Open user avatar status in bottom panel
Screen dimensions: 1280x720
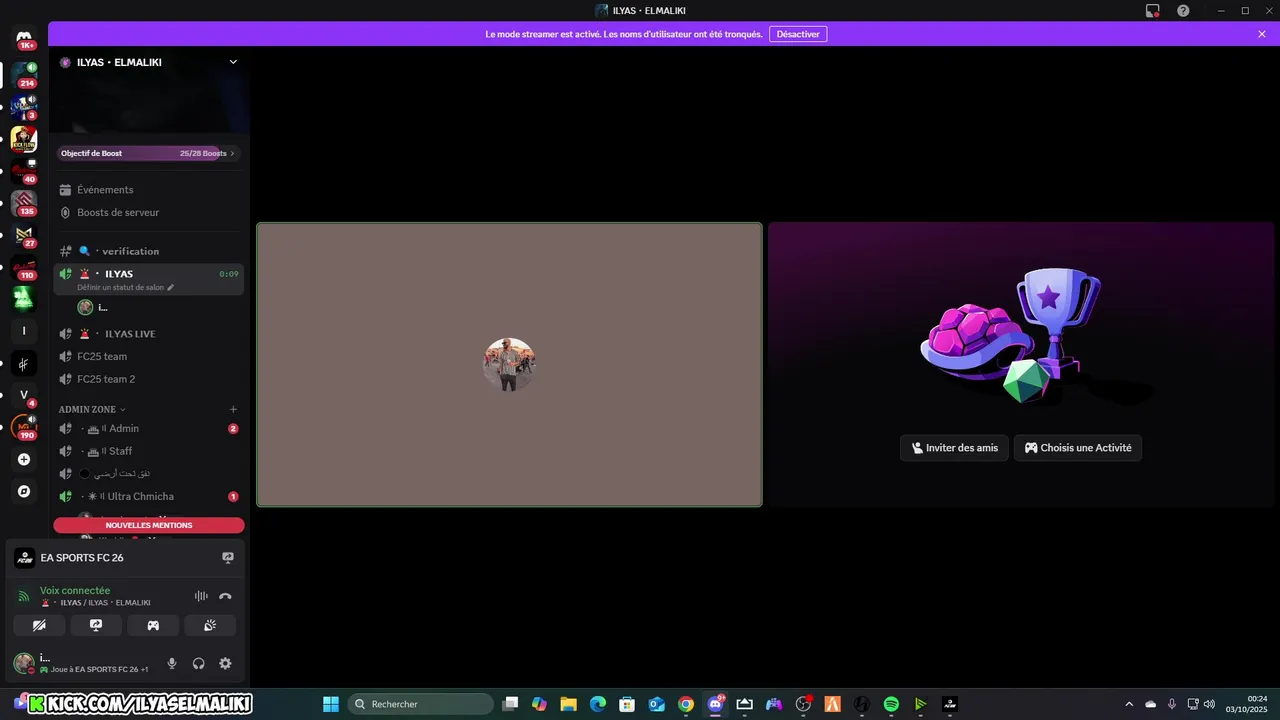coord(24,663)
